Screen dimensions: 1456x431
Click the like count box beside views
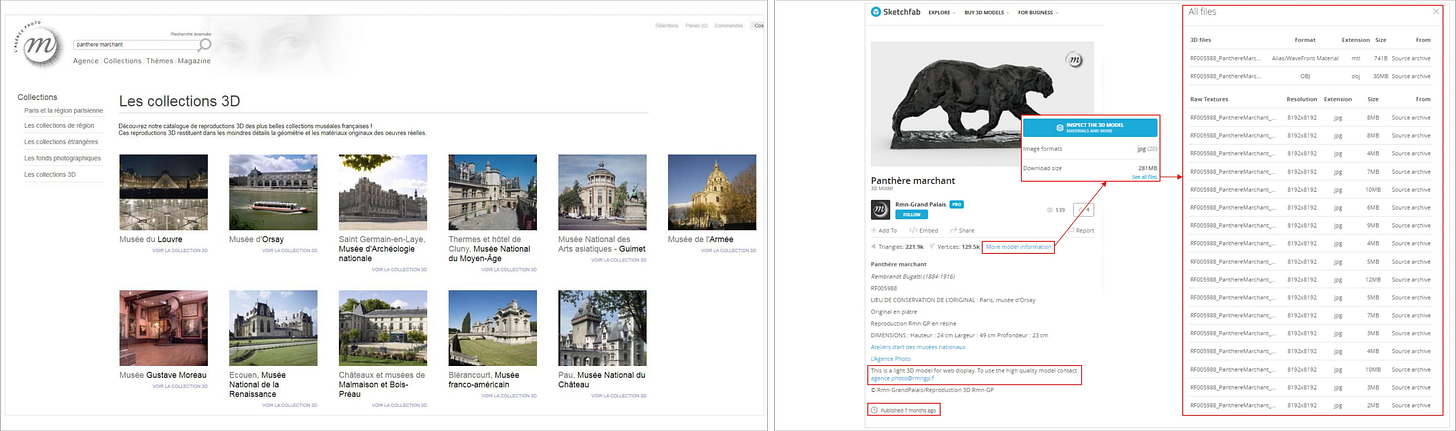(1083, 210)
